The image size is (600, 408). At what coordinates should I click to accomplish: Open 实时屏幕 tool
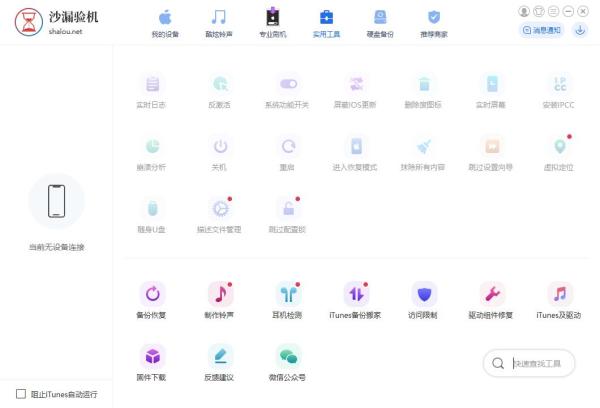point(491,91)
